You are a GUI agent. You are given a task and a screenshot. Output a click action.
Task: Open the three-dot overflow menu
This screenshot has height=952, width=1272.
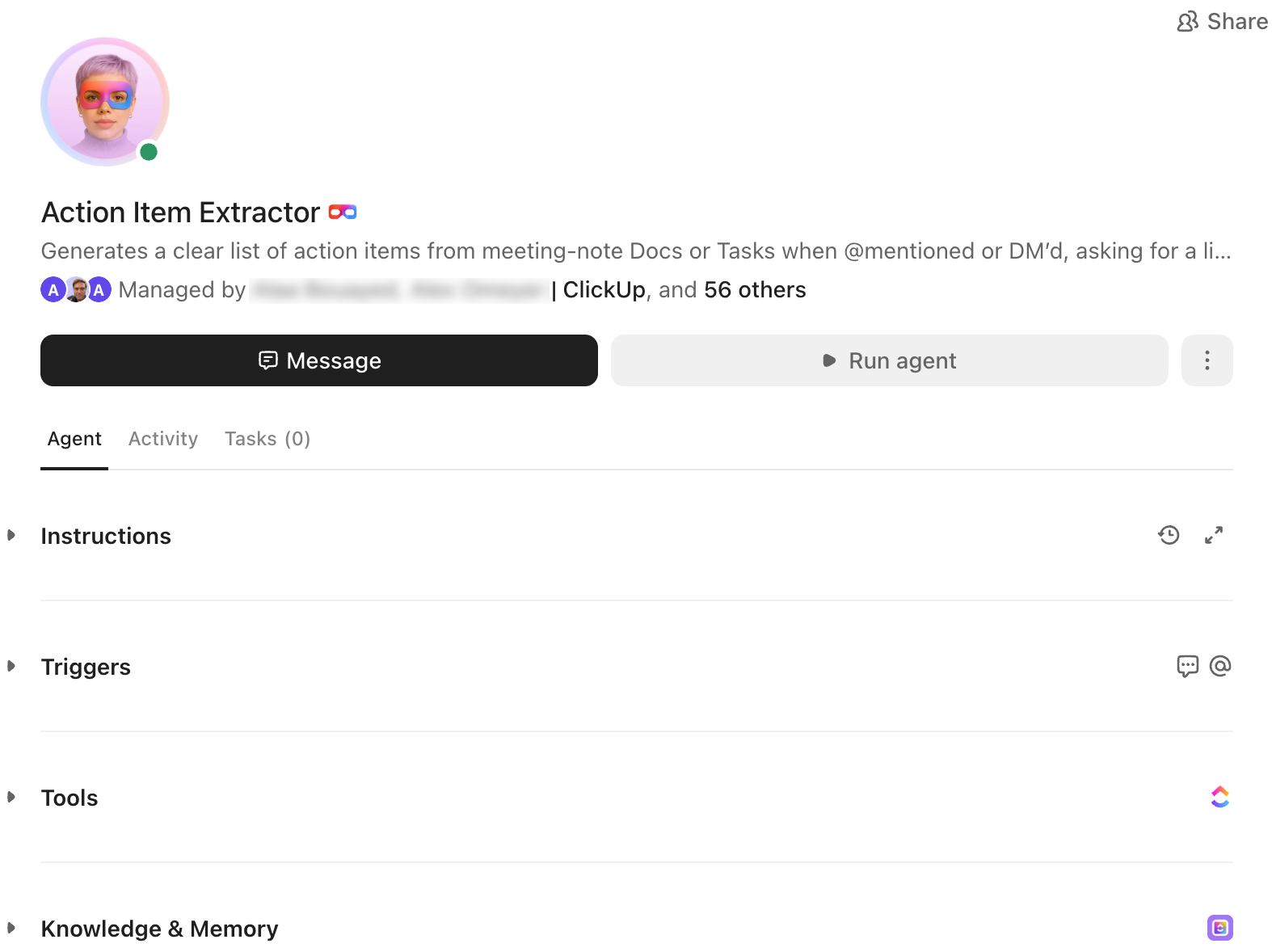[x=1207, y=360]
